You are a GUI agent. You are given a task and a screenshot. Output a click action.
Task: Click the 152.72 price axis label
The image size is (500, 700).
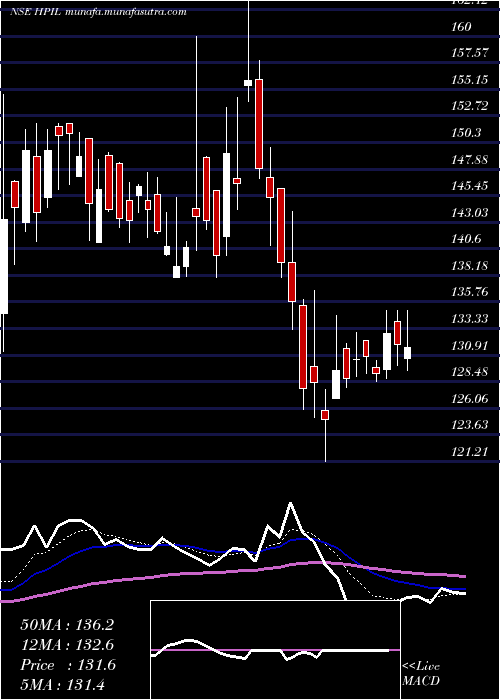[x=470, y=106]
